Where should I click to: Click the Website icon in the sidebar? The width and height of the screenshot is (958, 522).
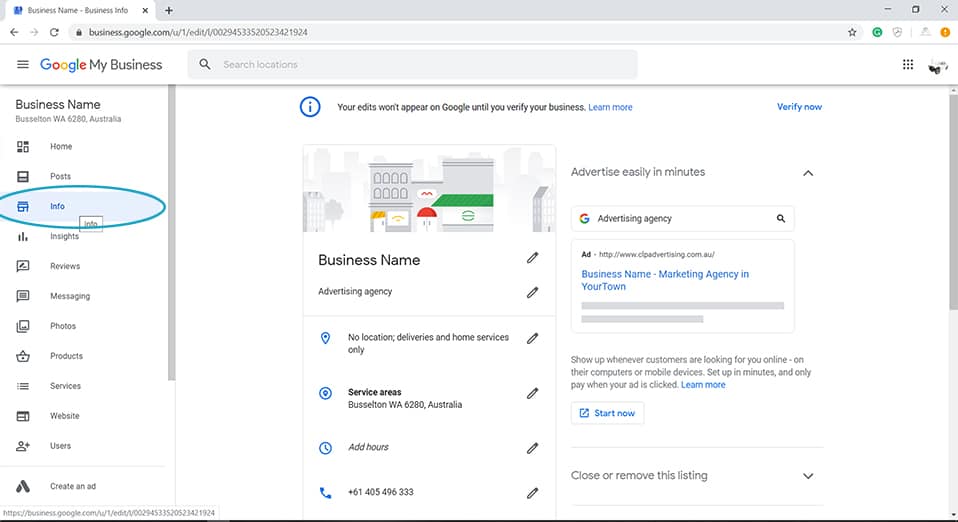23,416
